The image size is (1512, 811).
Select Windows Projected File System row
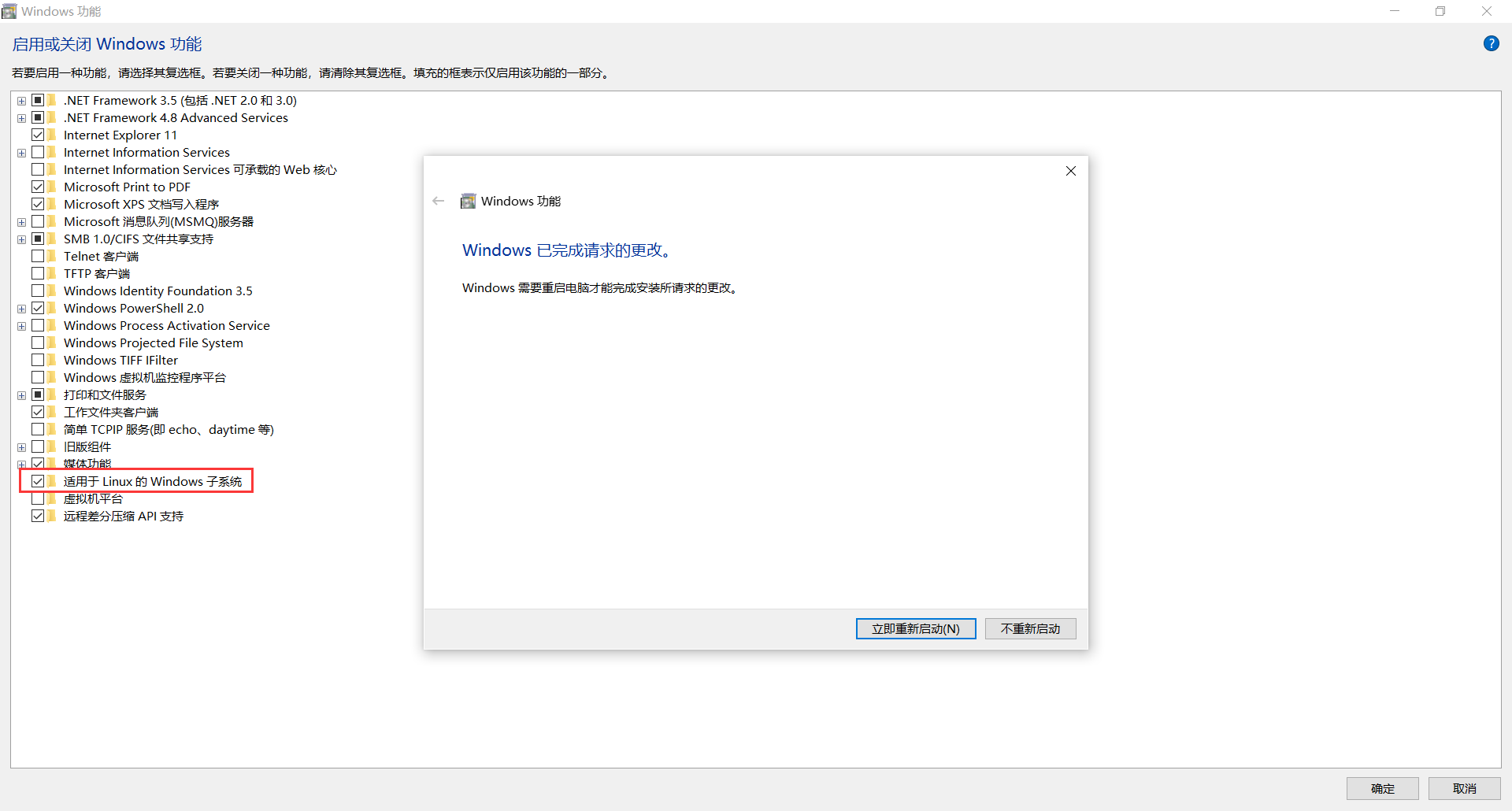point(154,343)
